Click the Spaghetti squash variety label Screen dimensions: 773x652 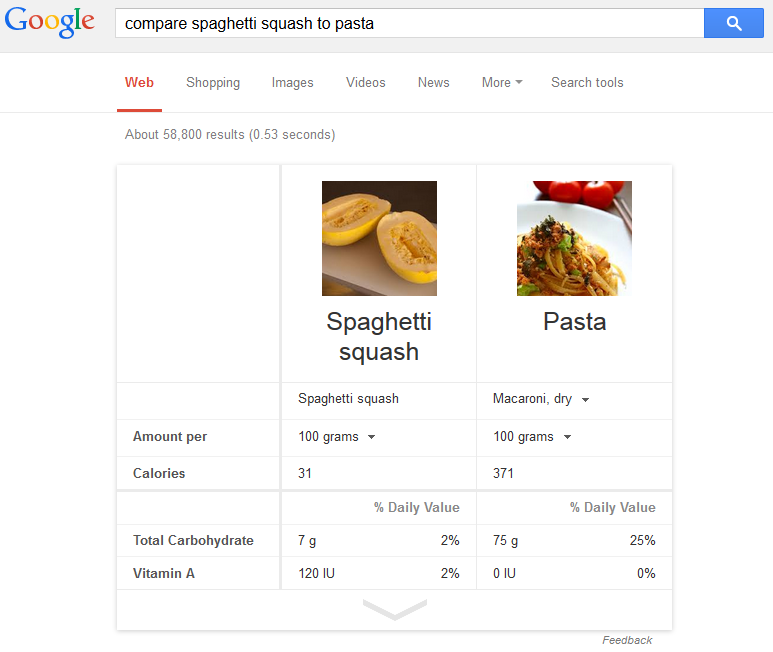click(x=348, y=399)
